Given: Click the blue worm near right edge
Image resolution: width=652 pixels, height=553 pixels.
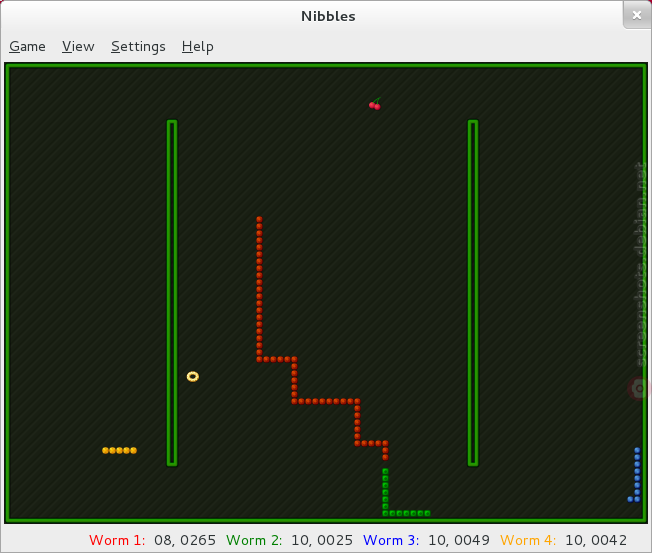Looking at the screenshot, I should pos(637,474).
